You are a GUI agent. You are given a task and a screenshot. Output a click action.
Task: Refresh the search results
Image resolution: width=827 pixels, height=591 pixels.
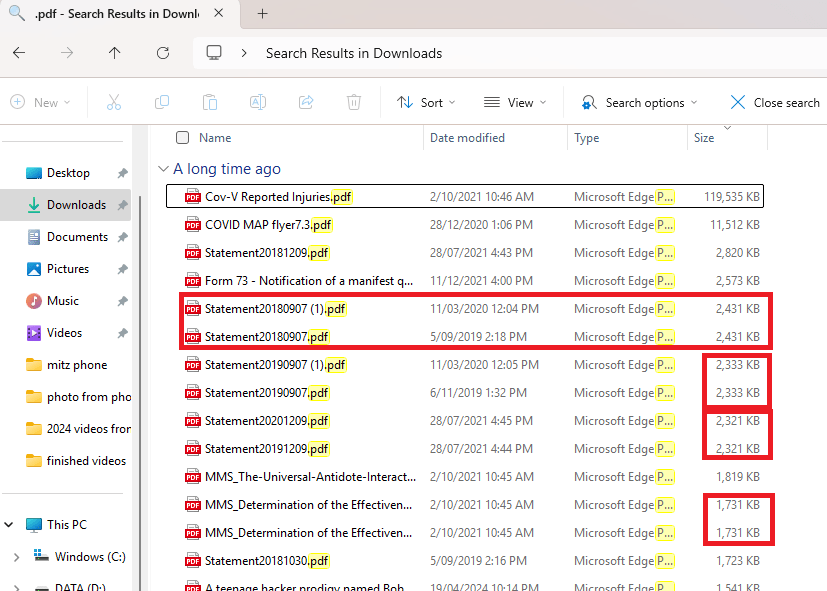click(x=163, y=53)
